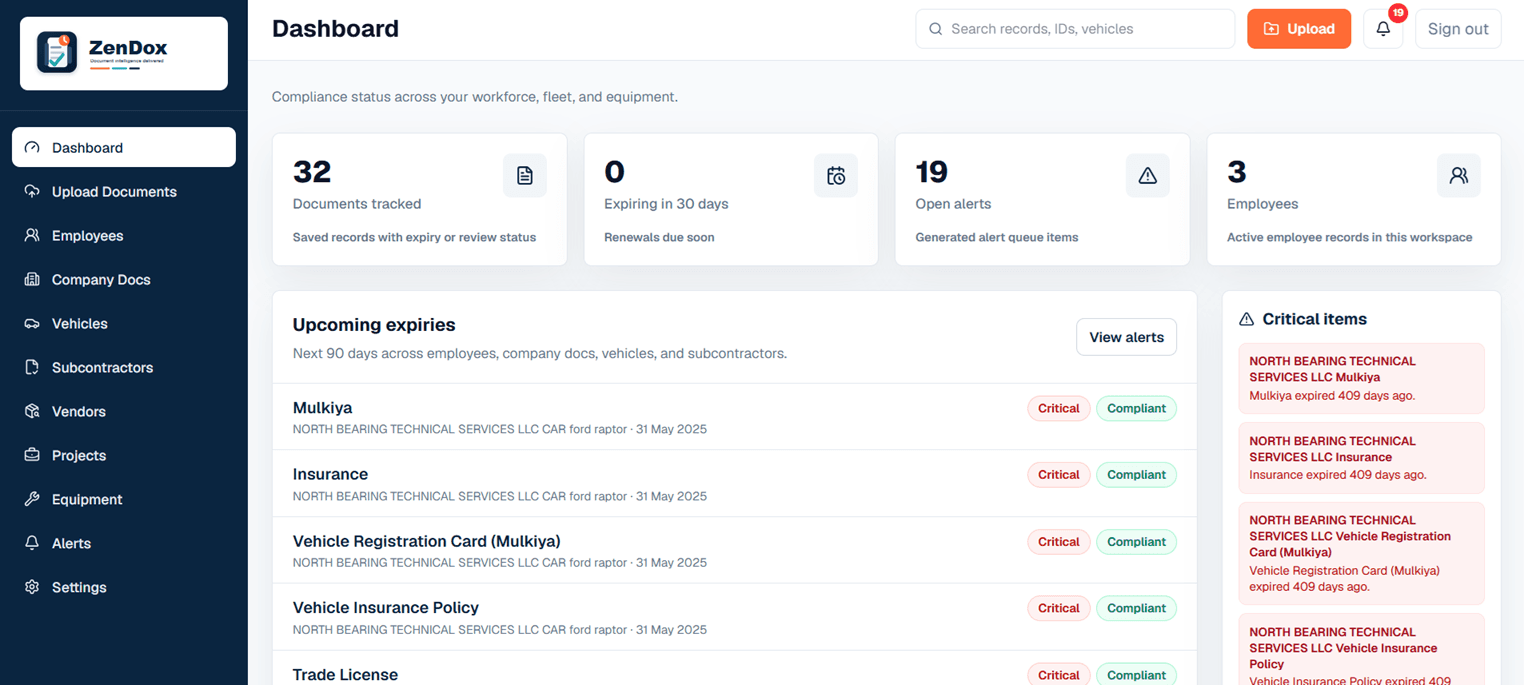Click the Expiring in 30 days calendar icon
The width and height of the screenshot is (1524, 685).
pos(836,176)
